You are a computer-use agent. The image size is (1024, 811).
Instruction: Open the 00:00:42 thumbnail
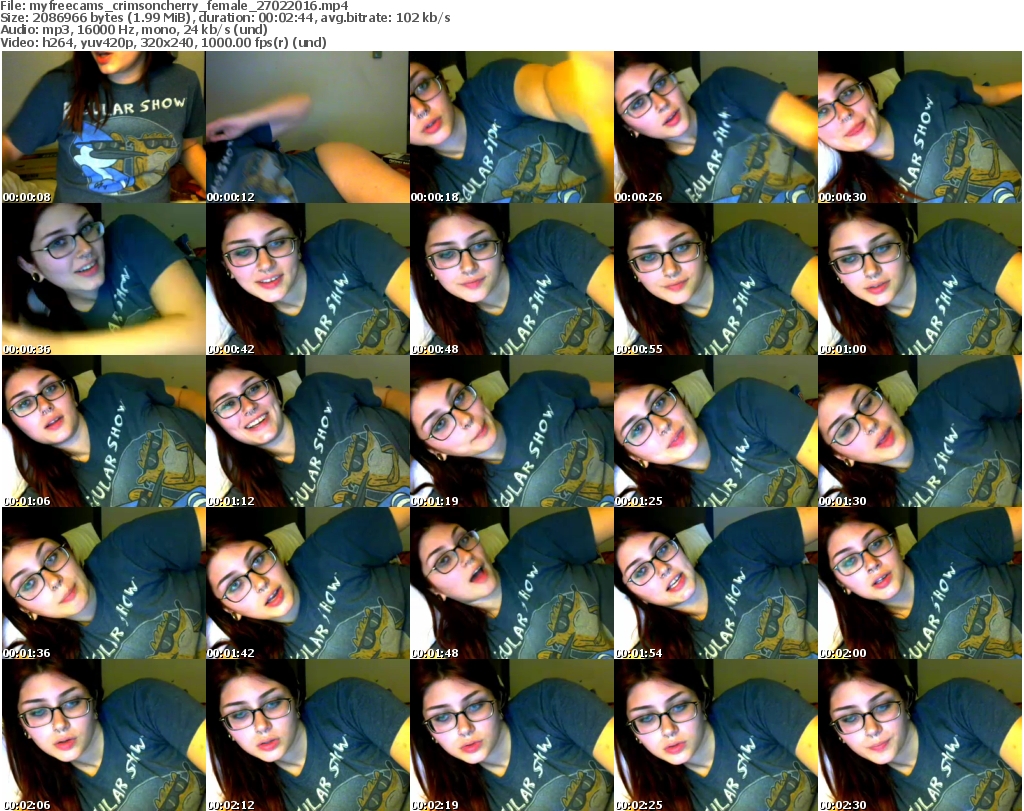point(308,279)
